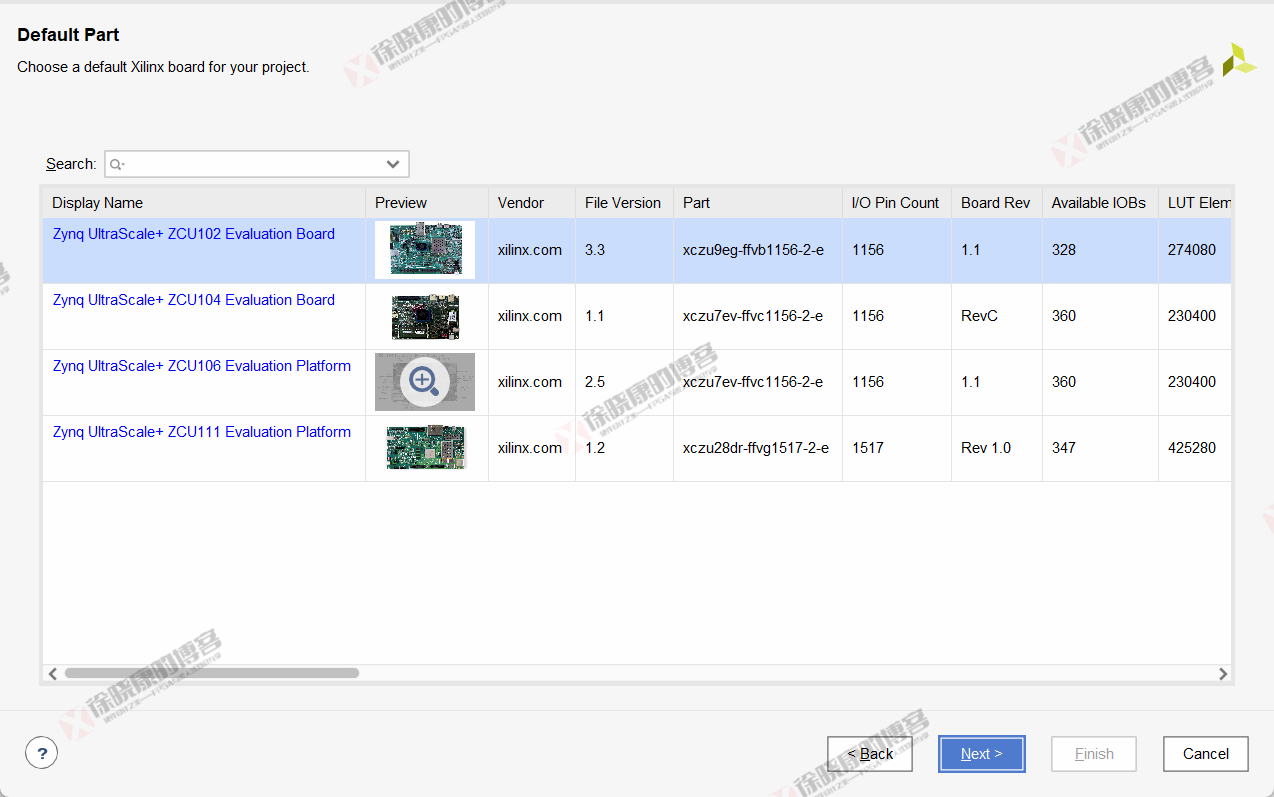Screen dimensions: 1274x797
Task: Sort by the I/O Pin Count column header
Action: coord(895,203)
